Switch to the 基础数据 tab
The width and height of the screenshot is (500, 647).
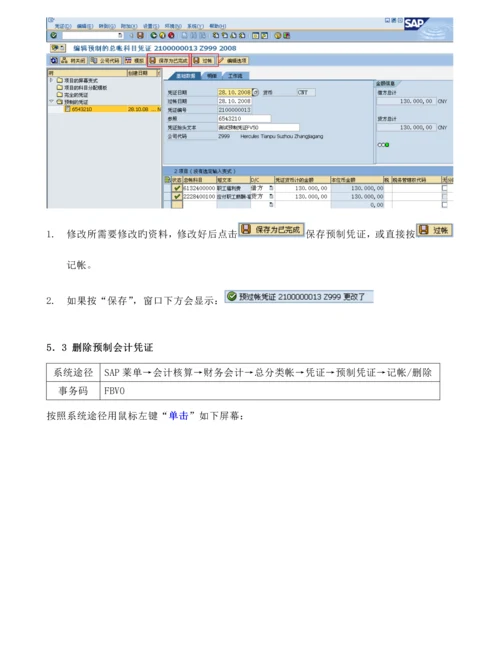pyautogui.click(x=184, y=76)
